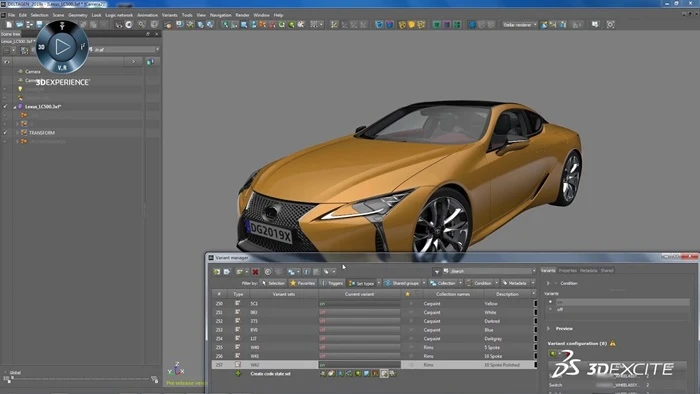Image resolution: width=700 pixels, height=394 pixels.
Task: Click Create code state set
Action: (271, 373)
